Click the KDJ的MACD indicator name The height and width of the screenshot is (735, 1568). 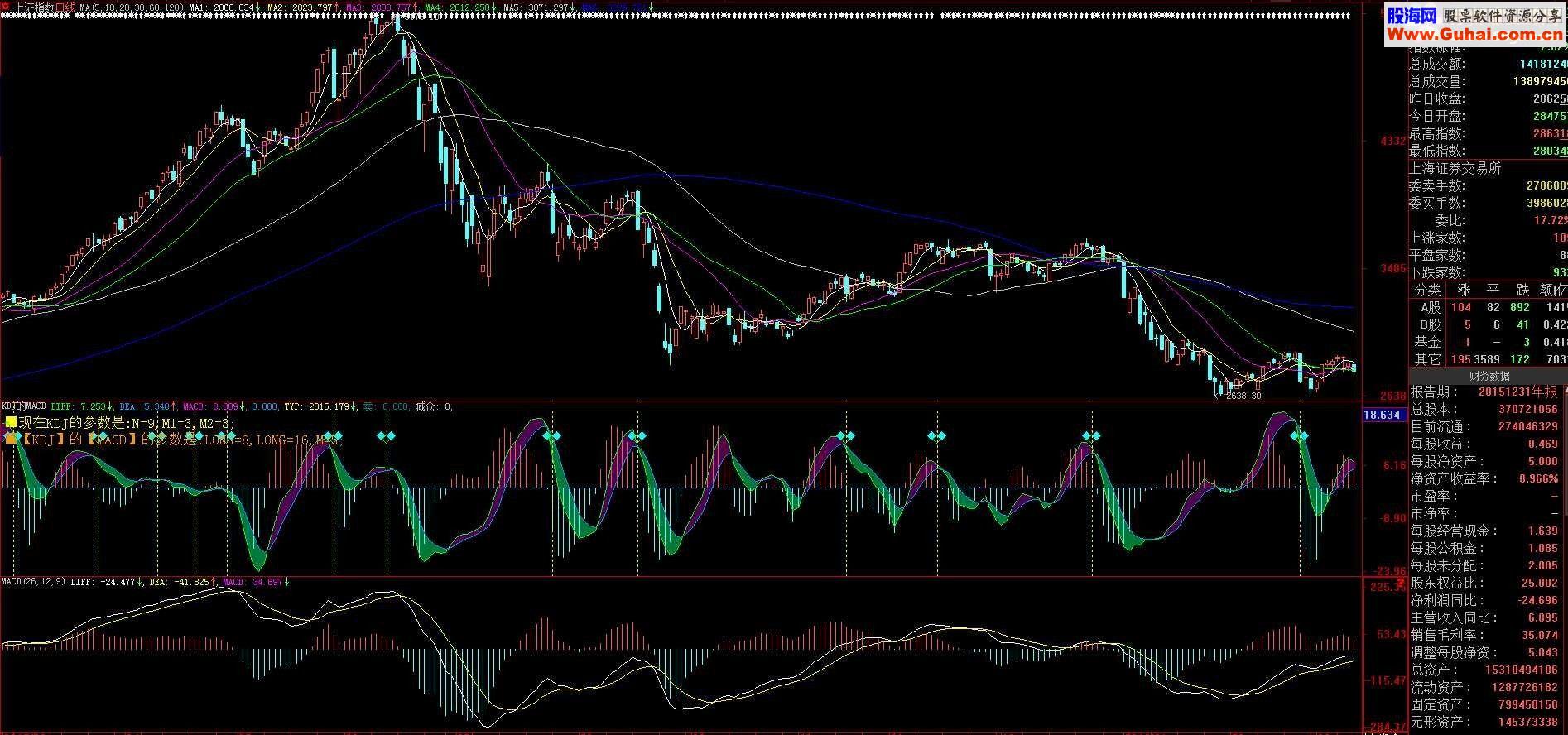pos(23,406)
